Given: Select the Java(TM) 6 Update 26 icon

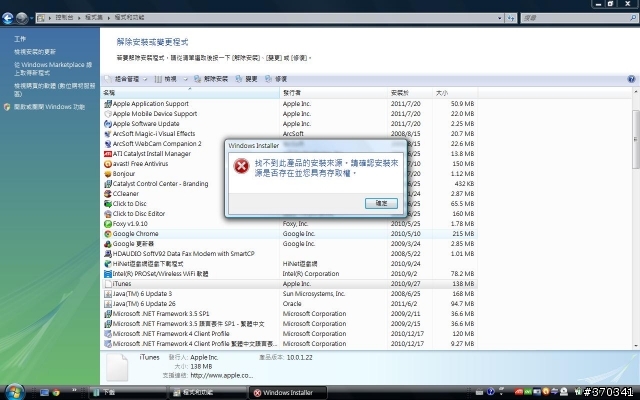Looking at the screenshot, I should (x=108, y=304).
